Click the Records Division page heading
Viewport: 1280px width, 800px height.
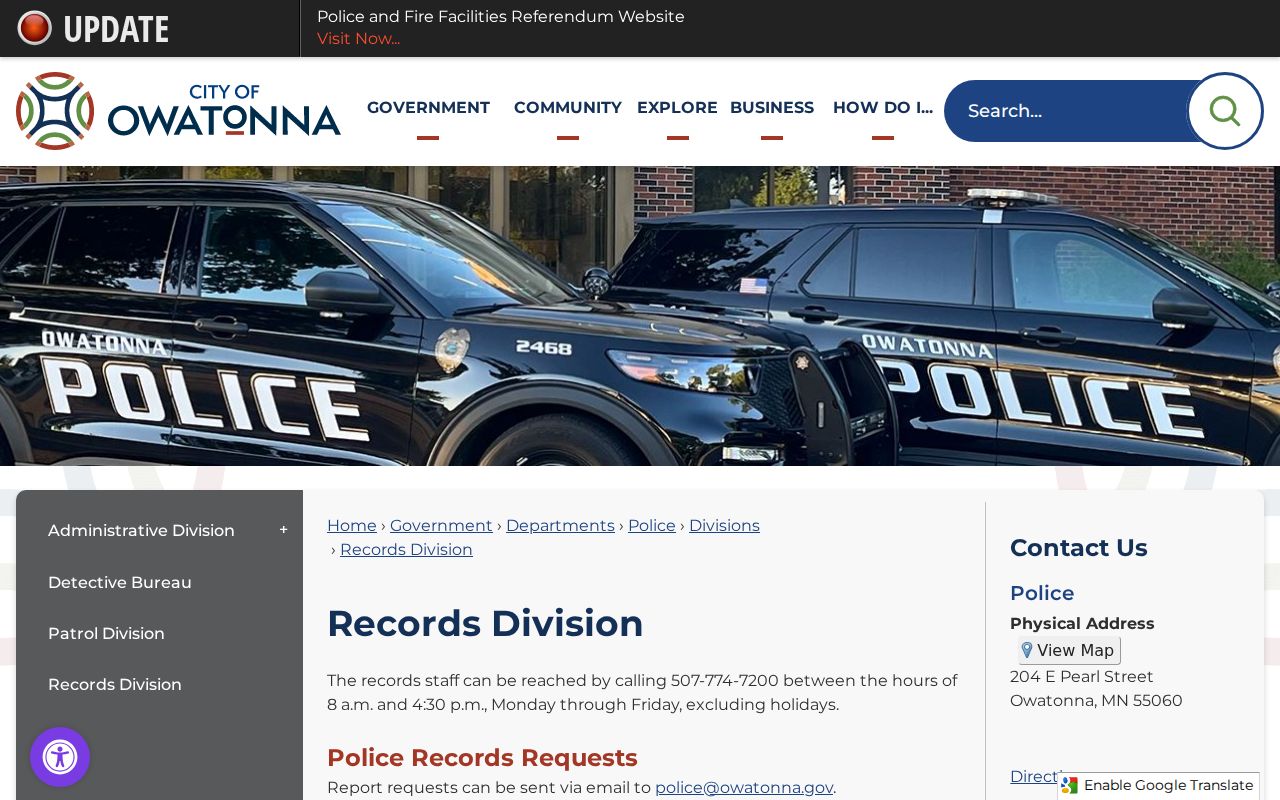point(485,623)
